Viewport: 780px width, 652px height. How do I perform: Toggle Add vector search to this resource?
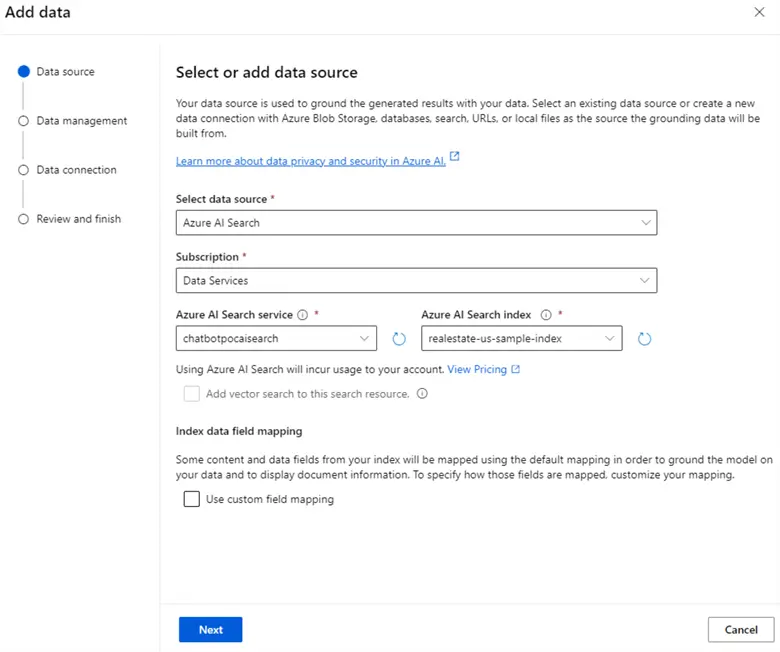192,394
